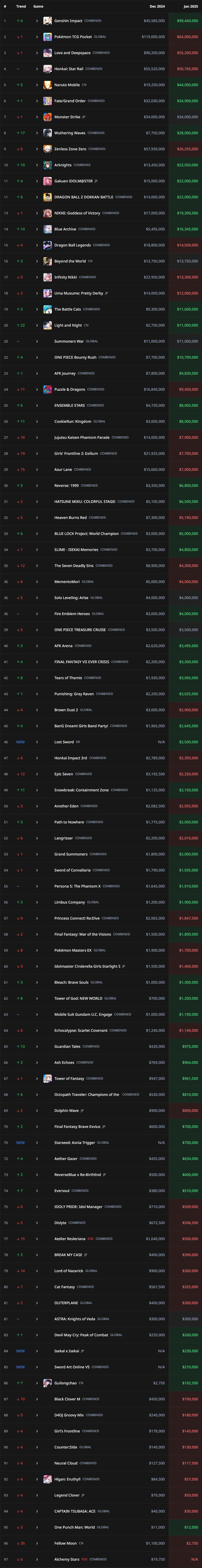The image size is (202, 1568).
Task: Click the NEW badge on Lost Sword row
Action: click(x=21, y=742)
